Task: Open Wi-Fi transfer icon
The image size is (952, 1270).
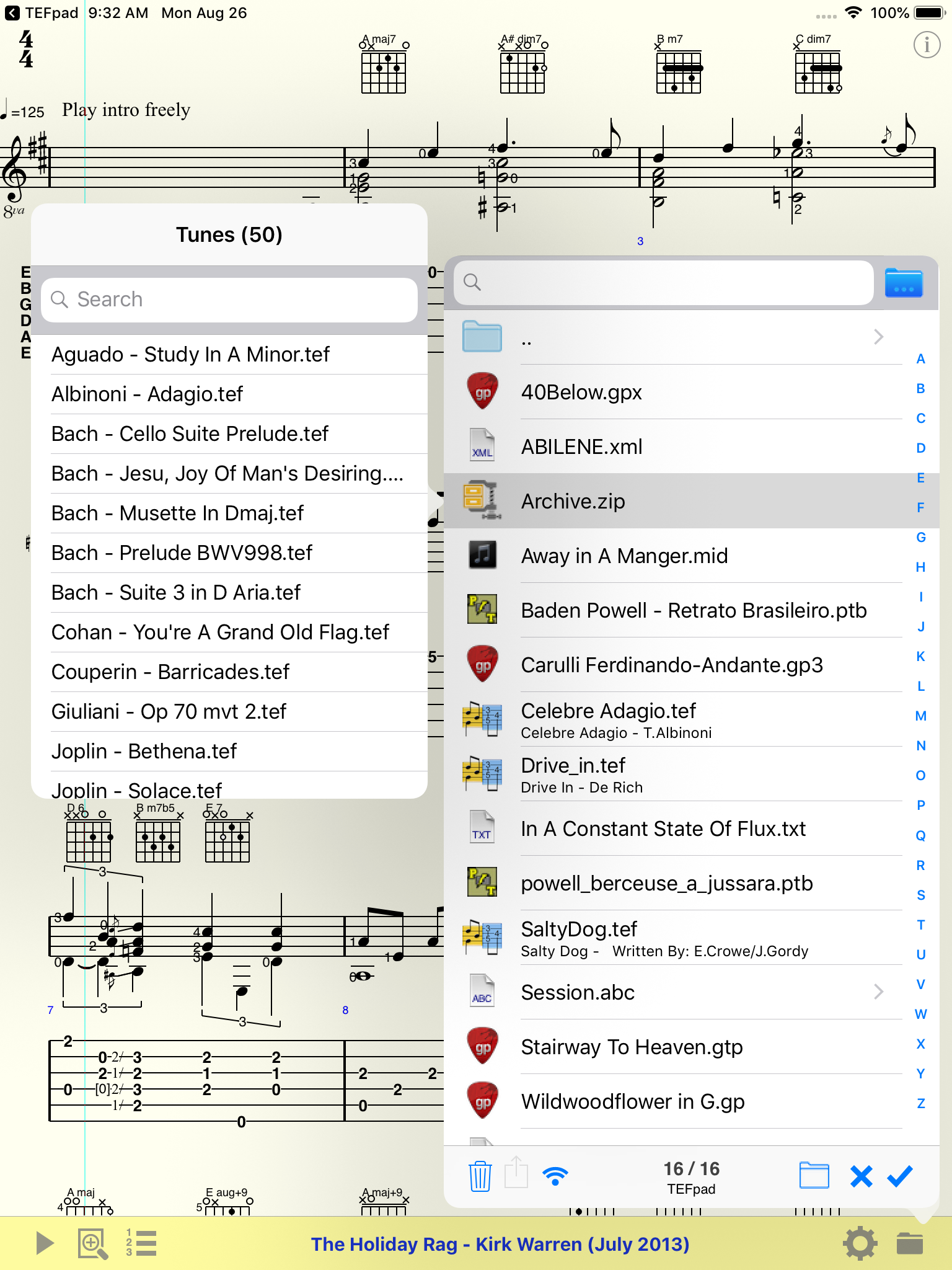Action: click(555, 1176)
